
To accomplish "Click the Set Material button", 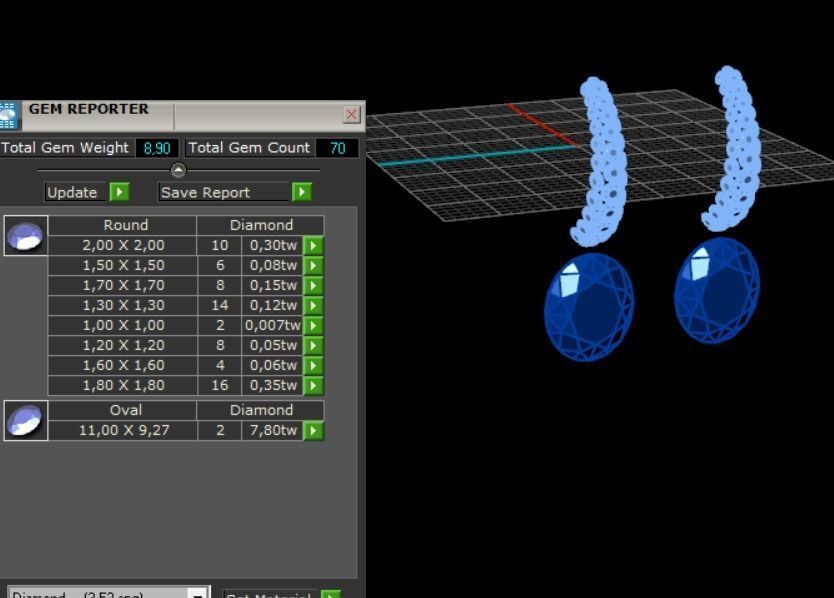I will [271, 594].
